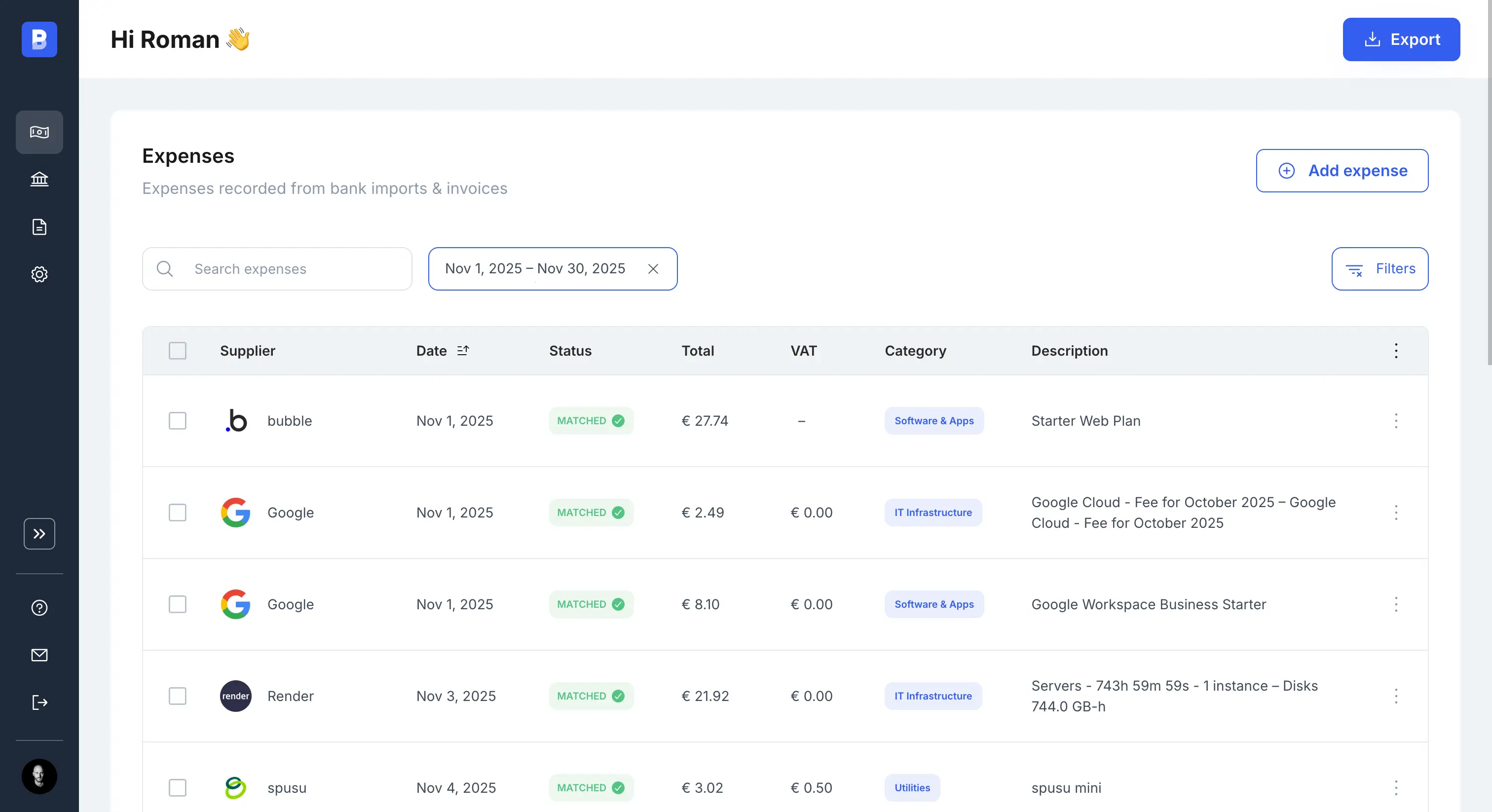Select all expenses with header checkbox
1492x812 pixels.
[177, 350]
